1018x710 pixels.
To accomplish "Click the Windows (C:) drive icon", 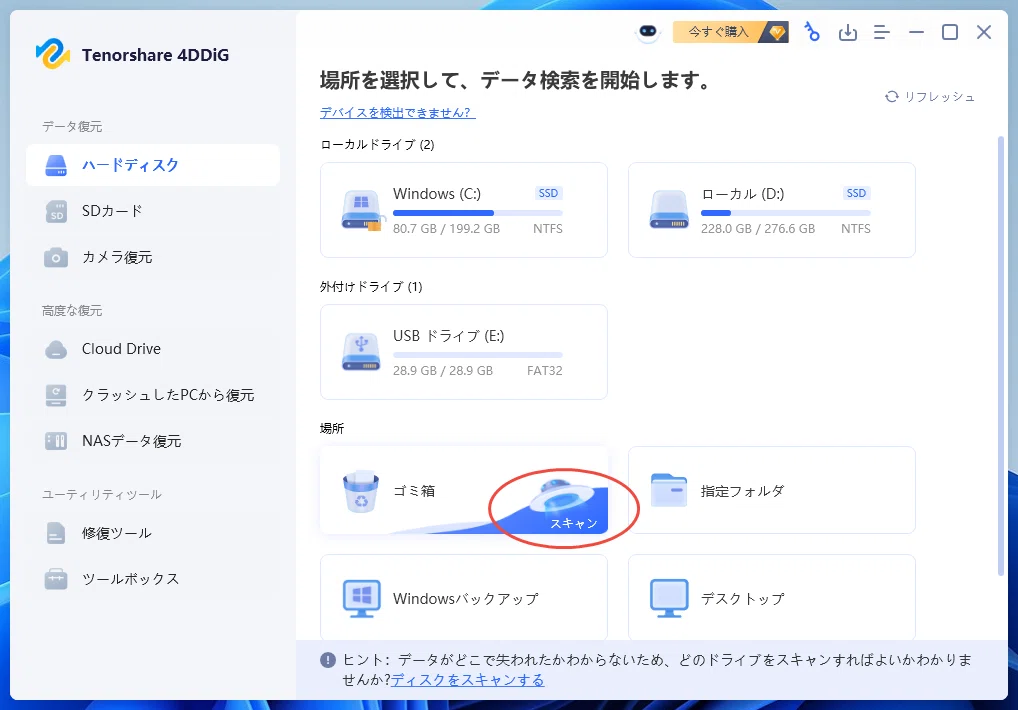I will pos(362,210).
